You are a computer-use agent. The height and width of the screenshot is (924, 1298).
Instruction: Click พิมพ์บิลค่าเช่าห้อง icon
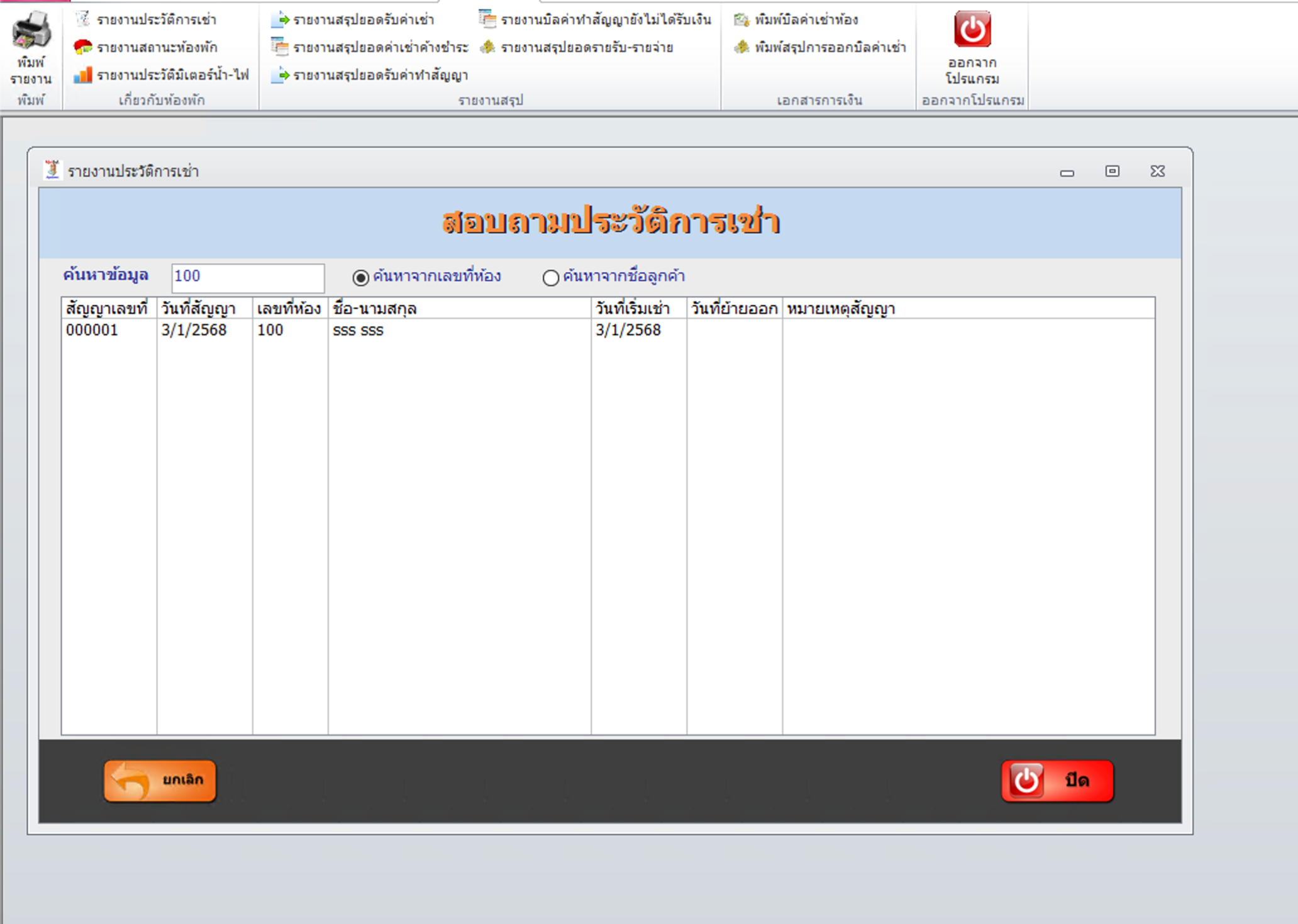[x=741, y=19]
